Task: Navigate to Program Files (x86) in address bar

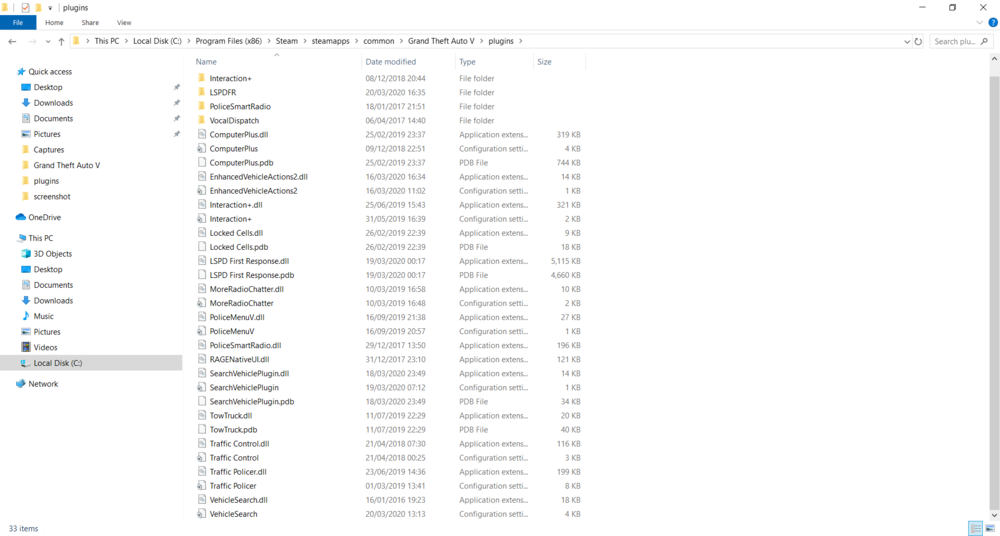Action: point(230,41)
